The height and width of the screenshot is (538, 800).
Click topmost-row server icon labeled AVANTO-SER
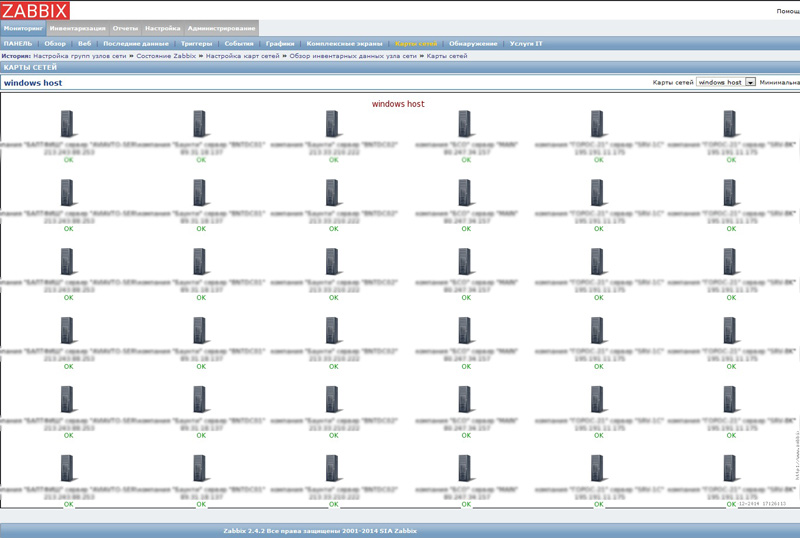pyautogui.click(x=67, y=124)
